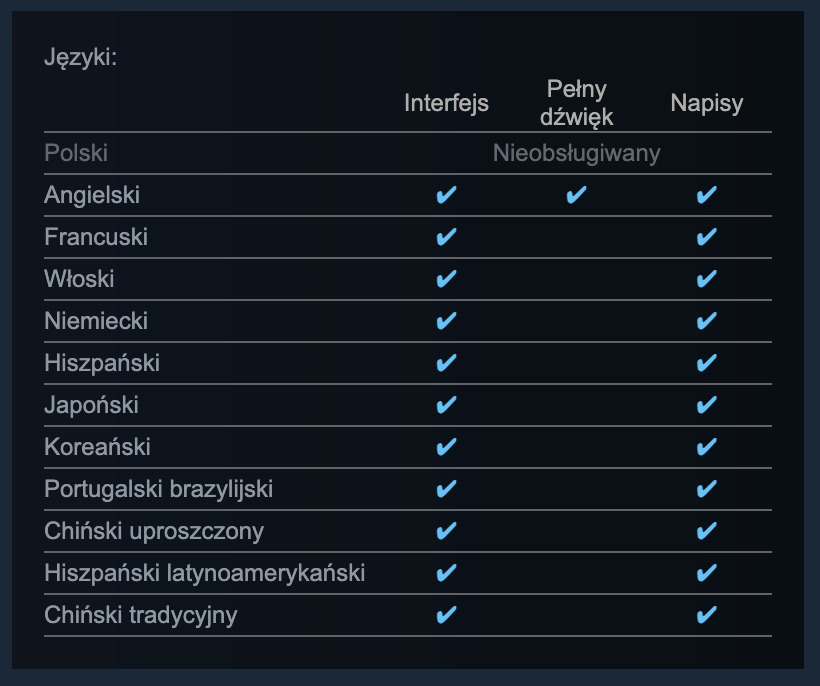Screen dimensions: 820x686
Task: Click Francuski interface checkmark
Action: pyautogui.click(x=447, y=237)
